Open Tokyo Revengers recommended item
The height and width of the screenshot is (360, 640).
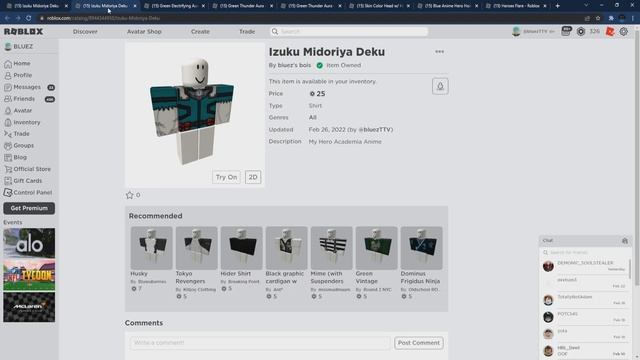coord(196,262)
